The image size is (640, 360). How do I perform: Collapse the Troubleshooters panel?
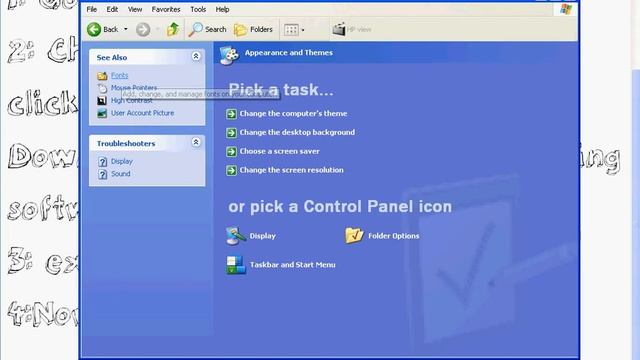click(196, 142)
